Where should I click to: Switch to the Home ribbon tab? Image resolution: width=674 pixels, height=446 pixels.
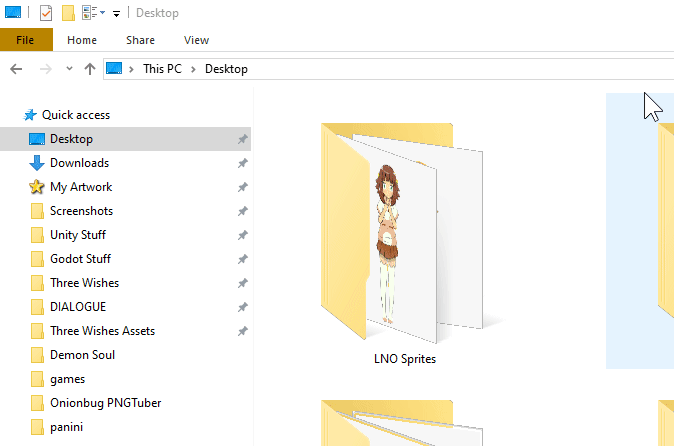point(82,40)
